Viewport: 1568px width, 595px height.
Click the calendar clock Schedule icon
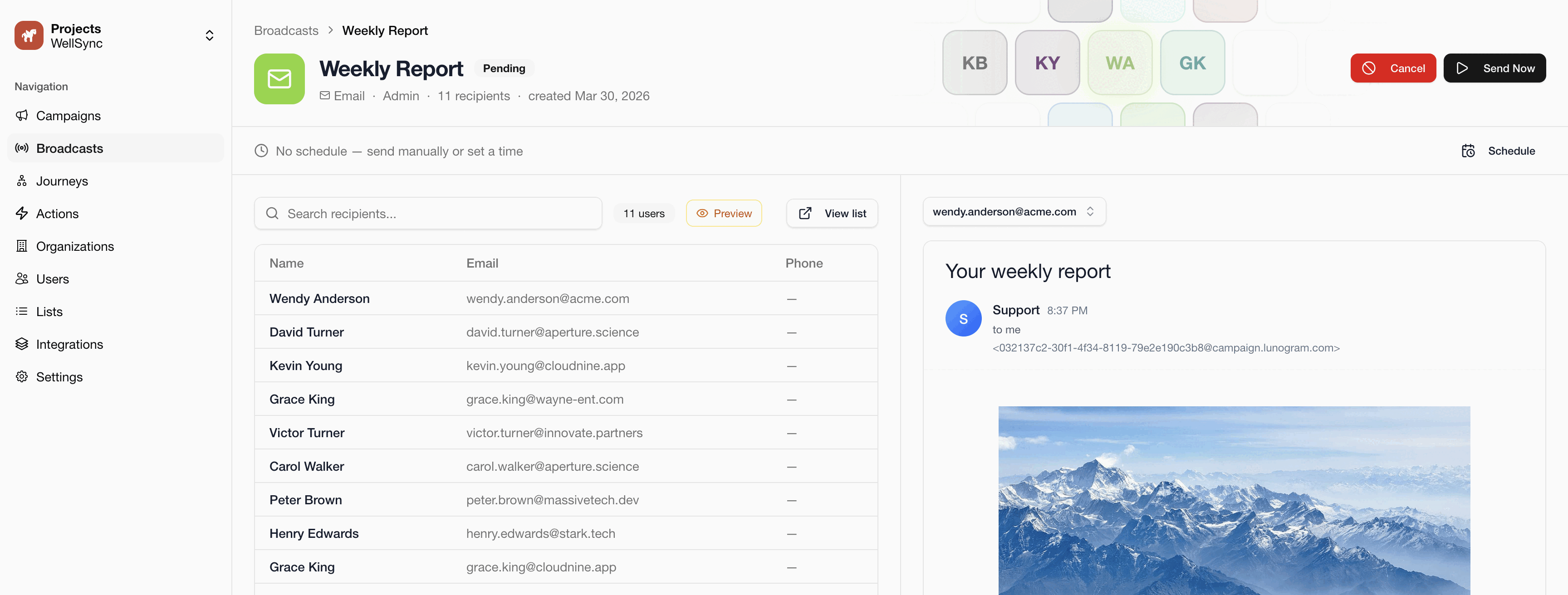pos(1468,151)
